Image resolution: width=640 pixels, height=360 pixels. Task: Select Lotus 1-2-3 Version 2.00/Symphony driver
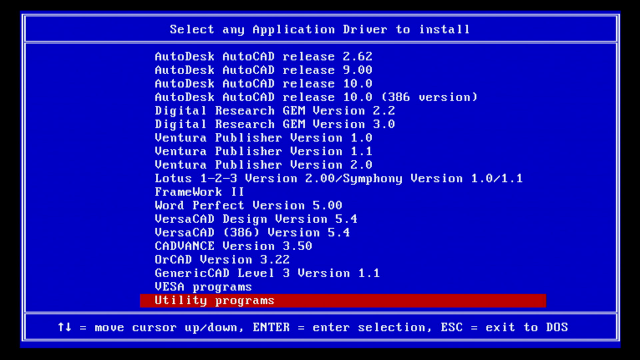(x=339, y=178)
